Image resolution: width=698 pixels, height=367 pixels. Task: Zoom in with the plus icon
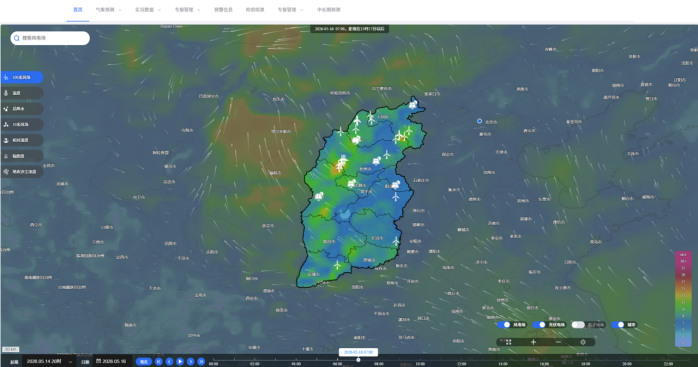tap(533, 342)
